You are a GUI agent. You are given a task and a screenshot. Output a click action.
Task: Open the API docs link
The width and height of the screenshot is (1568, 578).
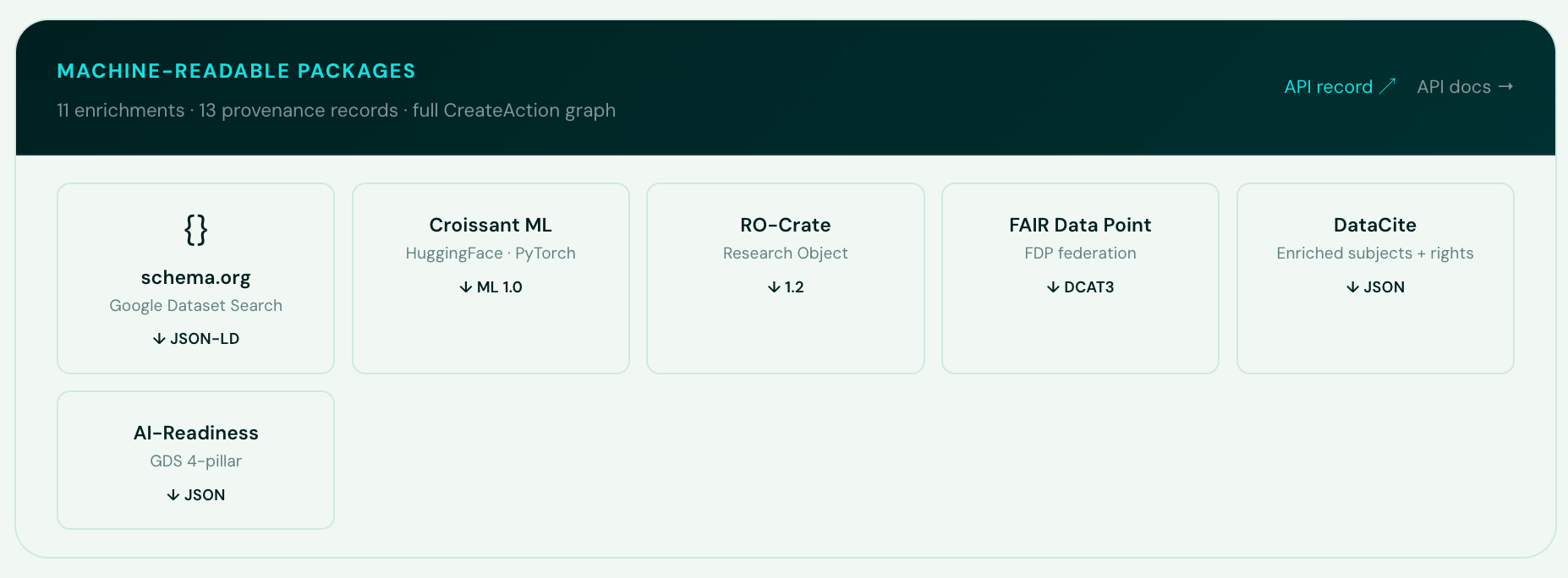pyautogui.click(x=1453, y=87)
